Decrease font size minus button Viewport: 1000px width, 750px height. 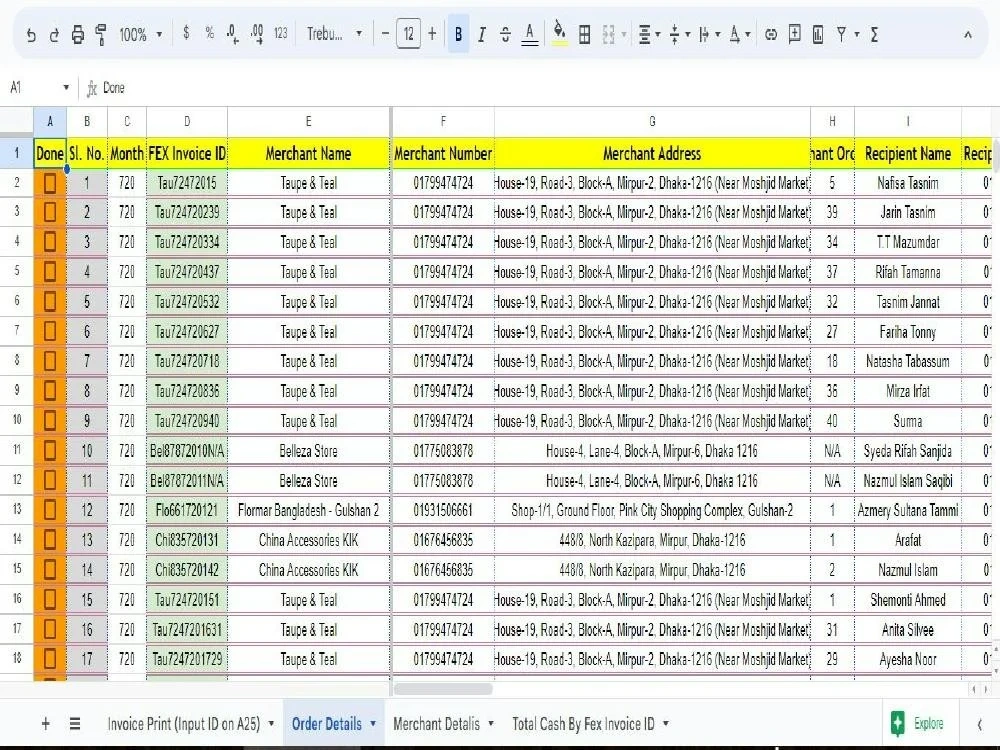[385, 34]
